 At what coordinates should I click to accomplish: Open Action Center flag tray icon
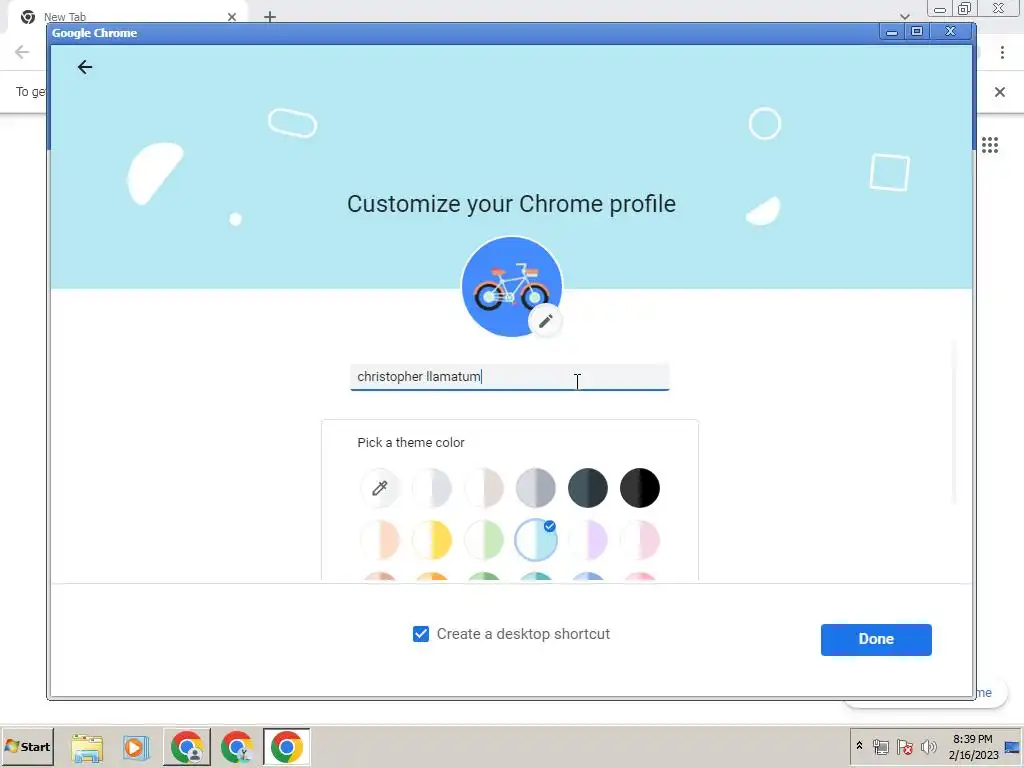point(904,746)
